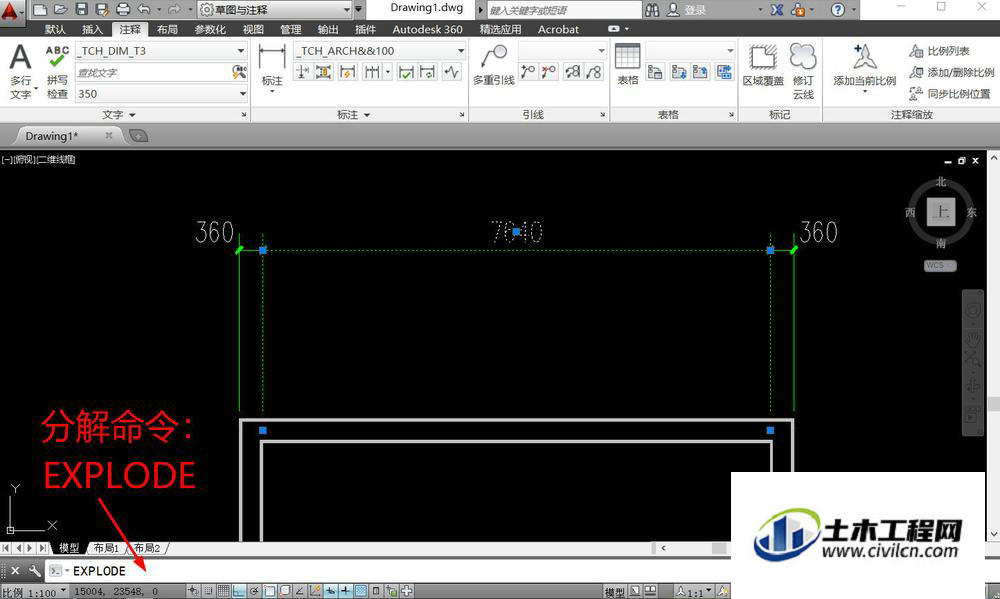Undo the last action

pos(144,10)
